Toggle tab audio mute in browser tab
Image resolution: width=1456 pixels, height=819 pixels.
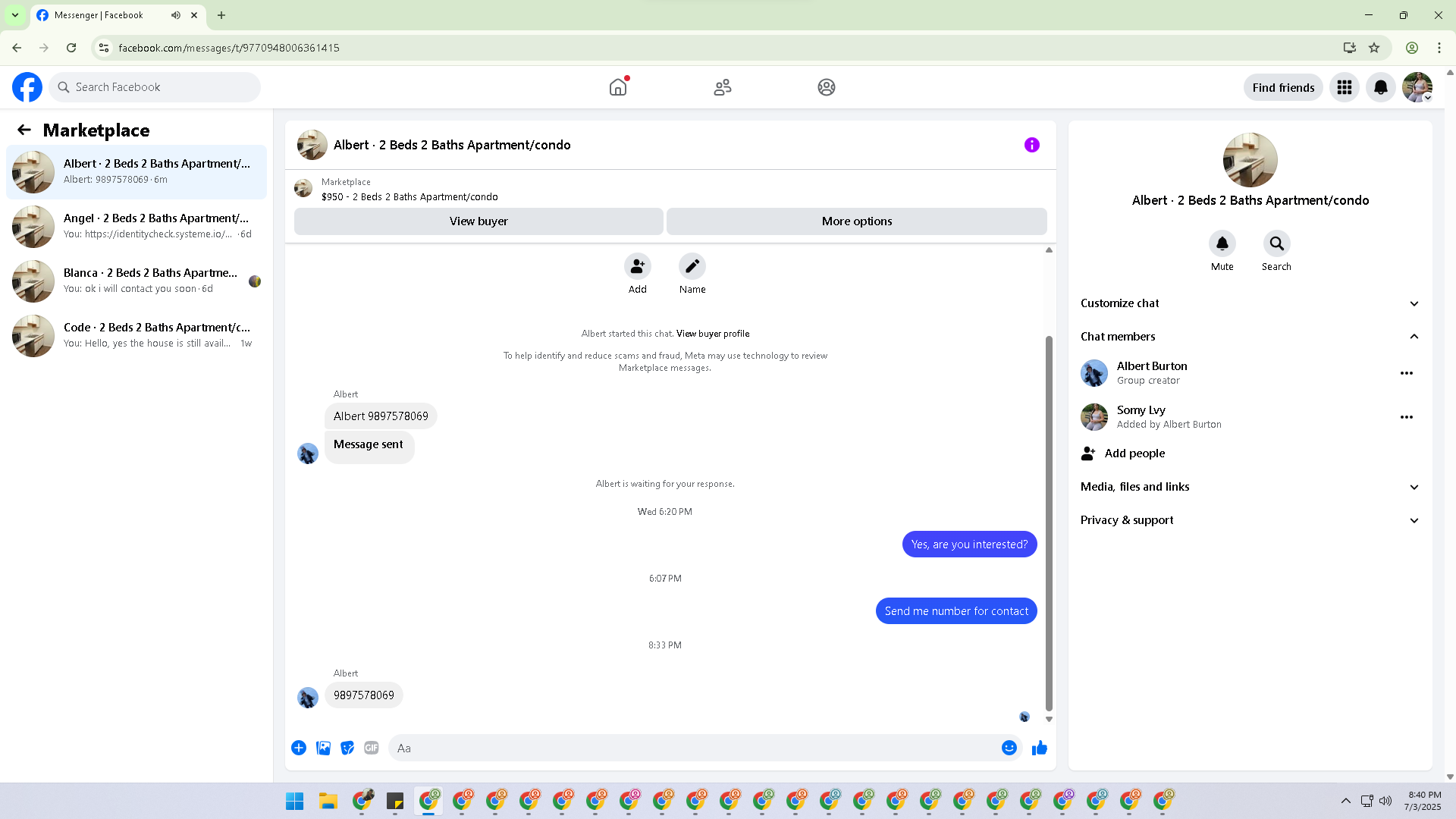pos(176,15)
